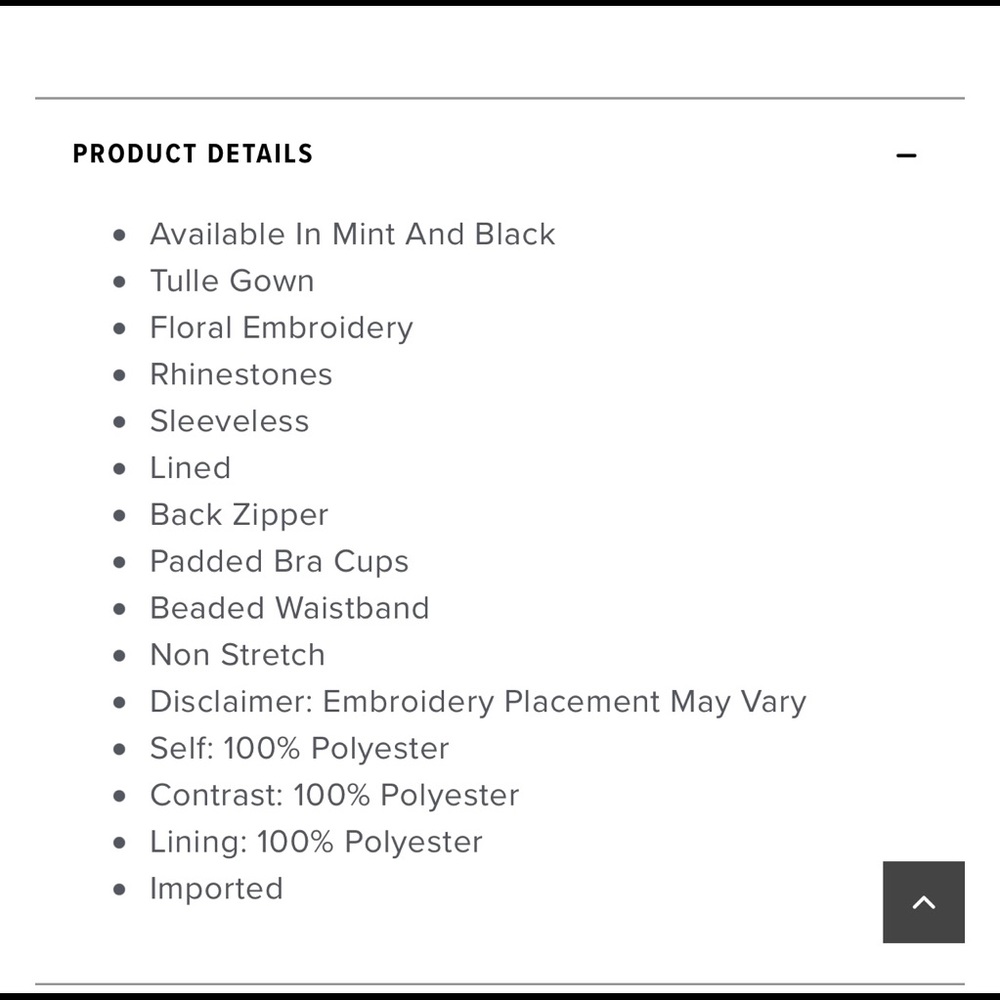Click the 'Imported' list item
Image resolution: width=1000 pixels, height=1000 pixels.
tap(216, 889)
